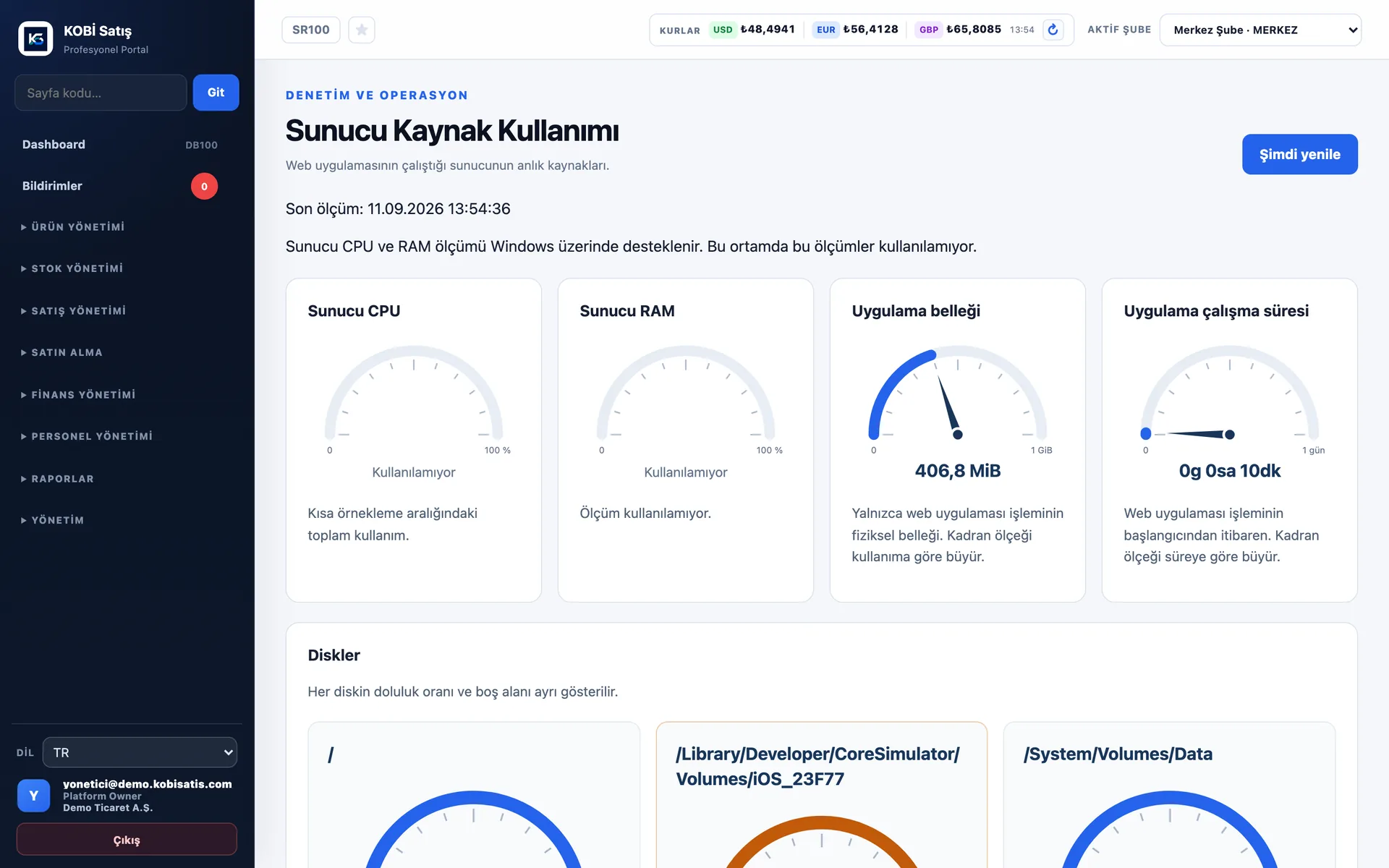Click the /System/Volumes/Data disk title
Screen dimensions: 1389x868
1118,754
